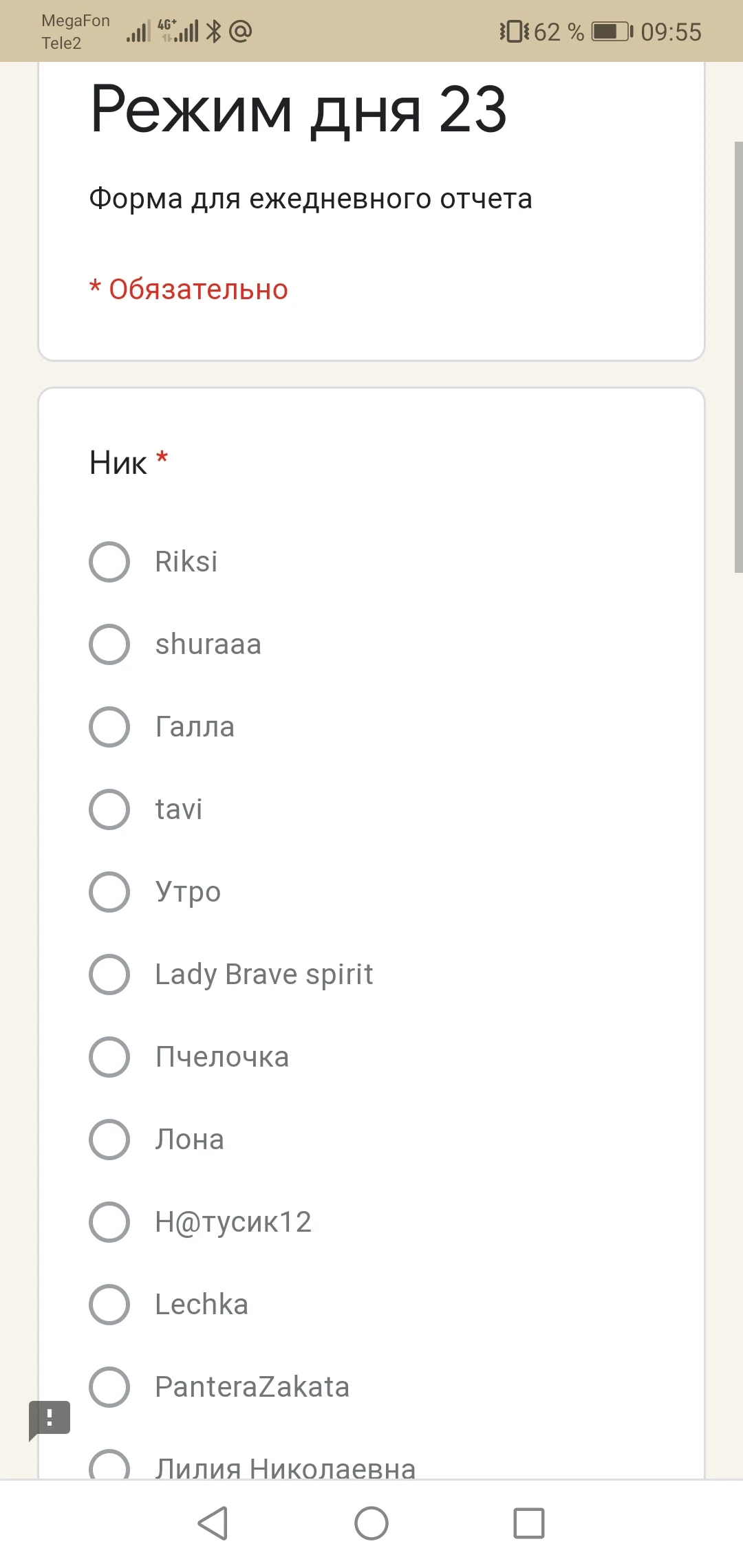Select the Riksi radio option
The height and width of the screenshot is (1568, 743).
[109, 562]
